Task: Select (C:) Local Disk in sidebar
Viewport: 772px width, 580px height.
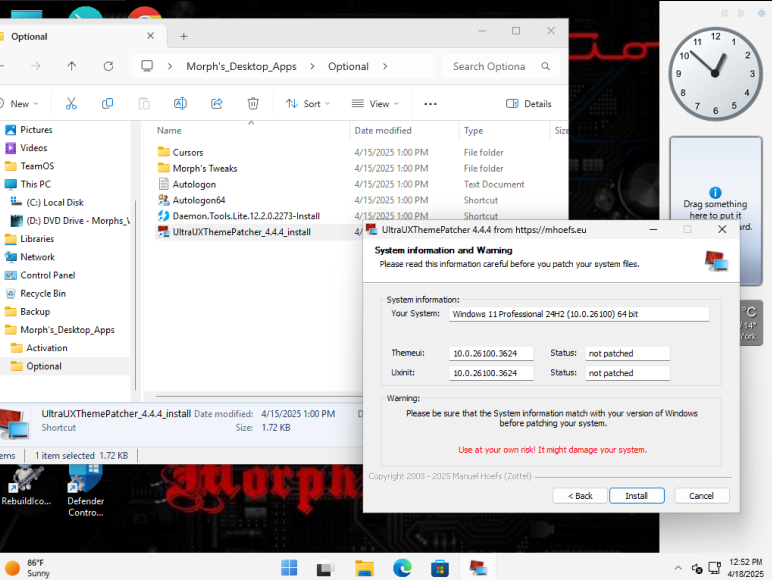Action: 55,202
